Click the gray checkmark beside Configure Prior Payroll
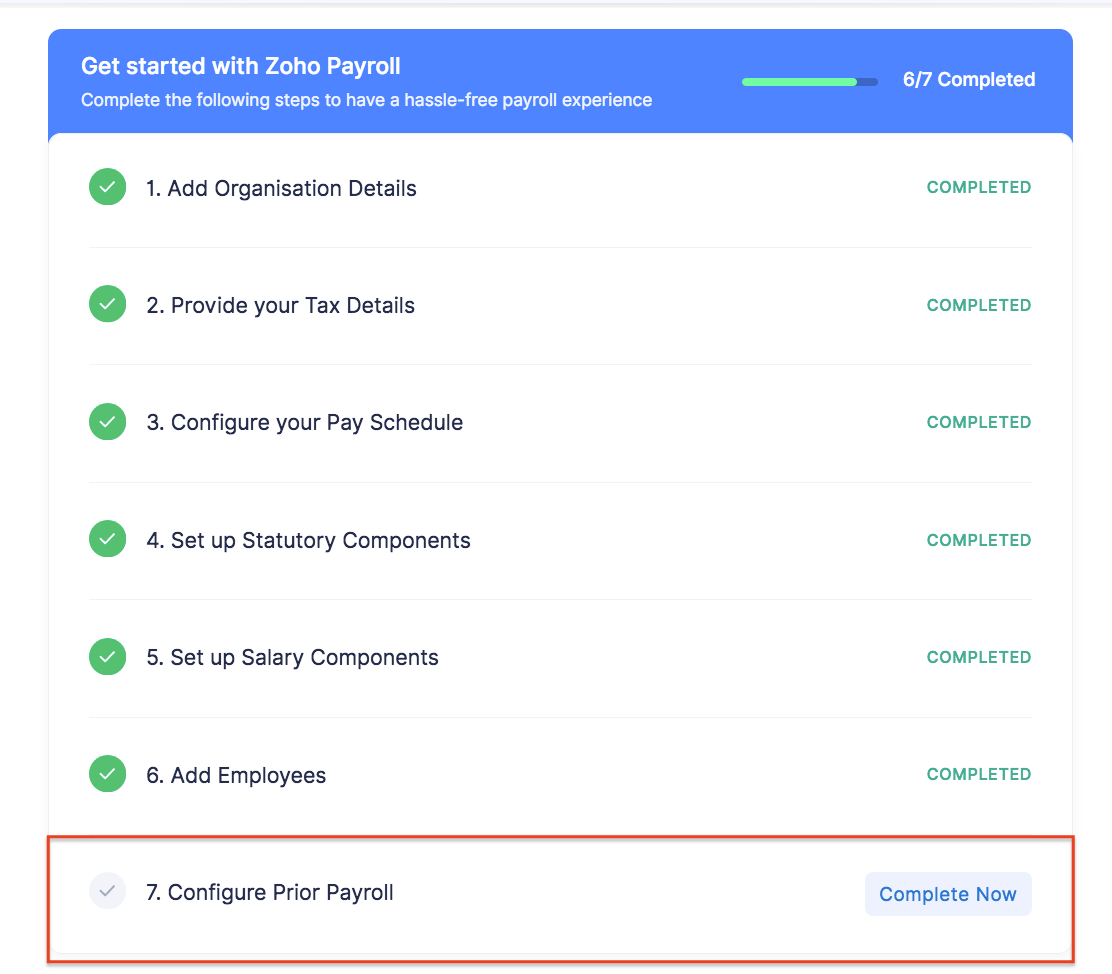The height and width of the screenshot is (974, 1112). (107, 891)
